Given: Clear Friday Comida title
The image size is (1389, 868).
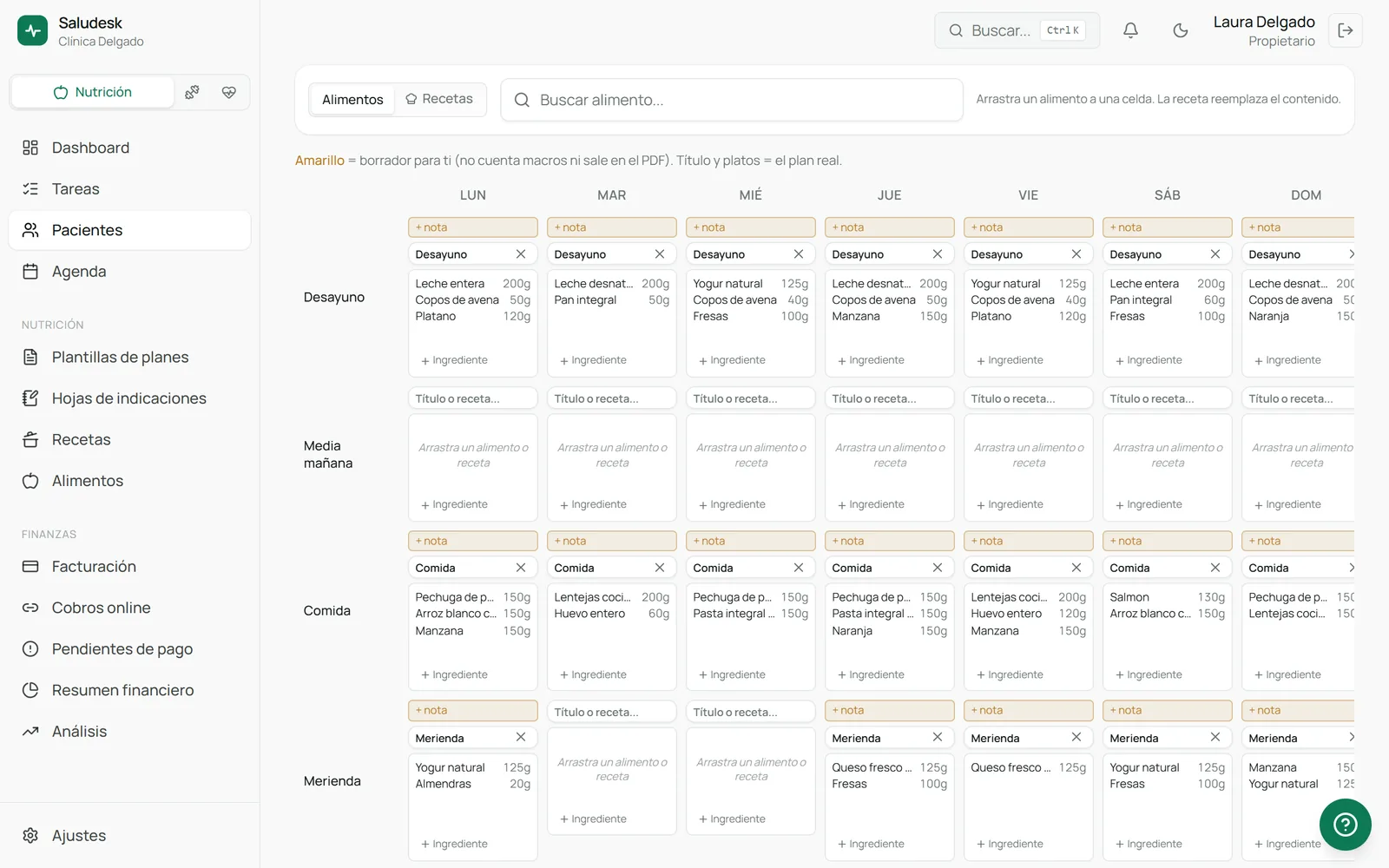Looking at the screenshot, I should [x=1076, y=568].
